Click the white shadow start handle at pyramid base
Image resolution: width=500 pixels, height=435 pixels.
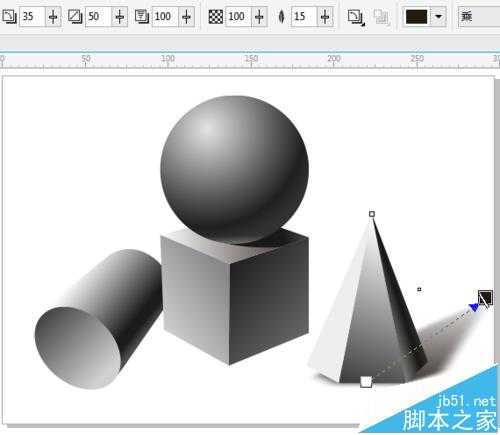pos(366,382)
